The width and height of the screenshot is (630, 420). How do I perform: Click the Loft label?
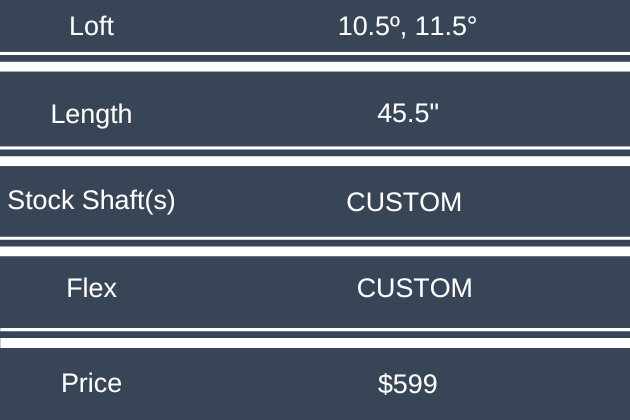pyautogui.click(x=91, y=27)
